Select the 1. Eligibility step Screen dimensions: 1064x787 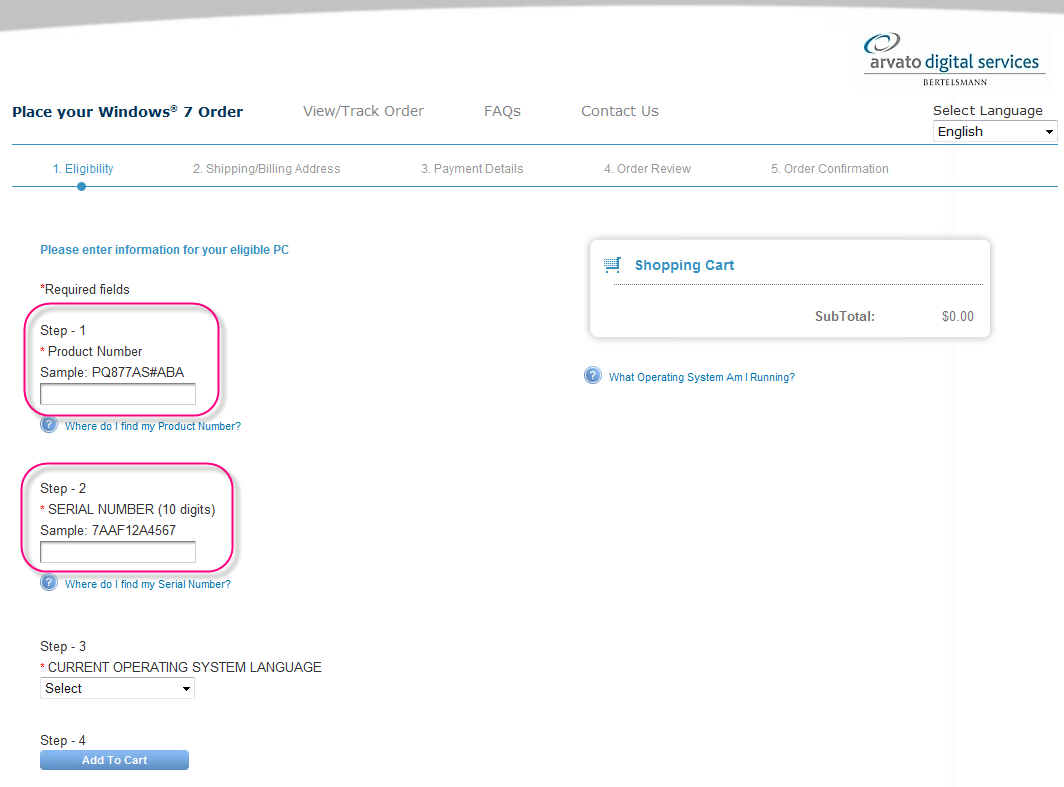point(83,169)
